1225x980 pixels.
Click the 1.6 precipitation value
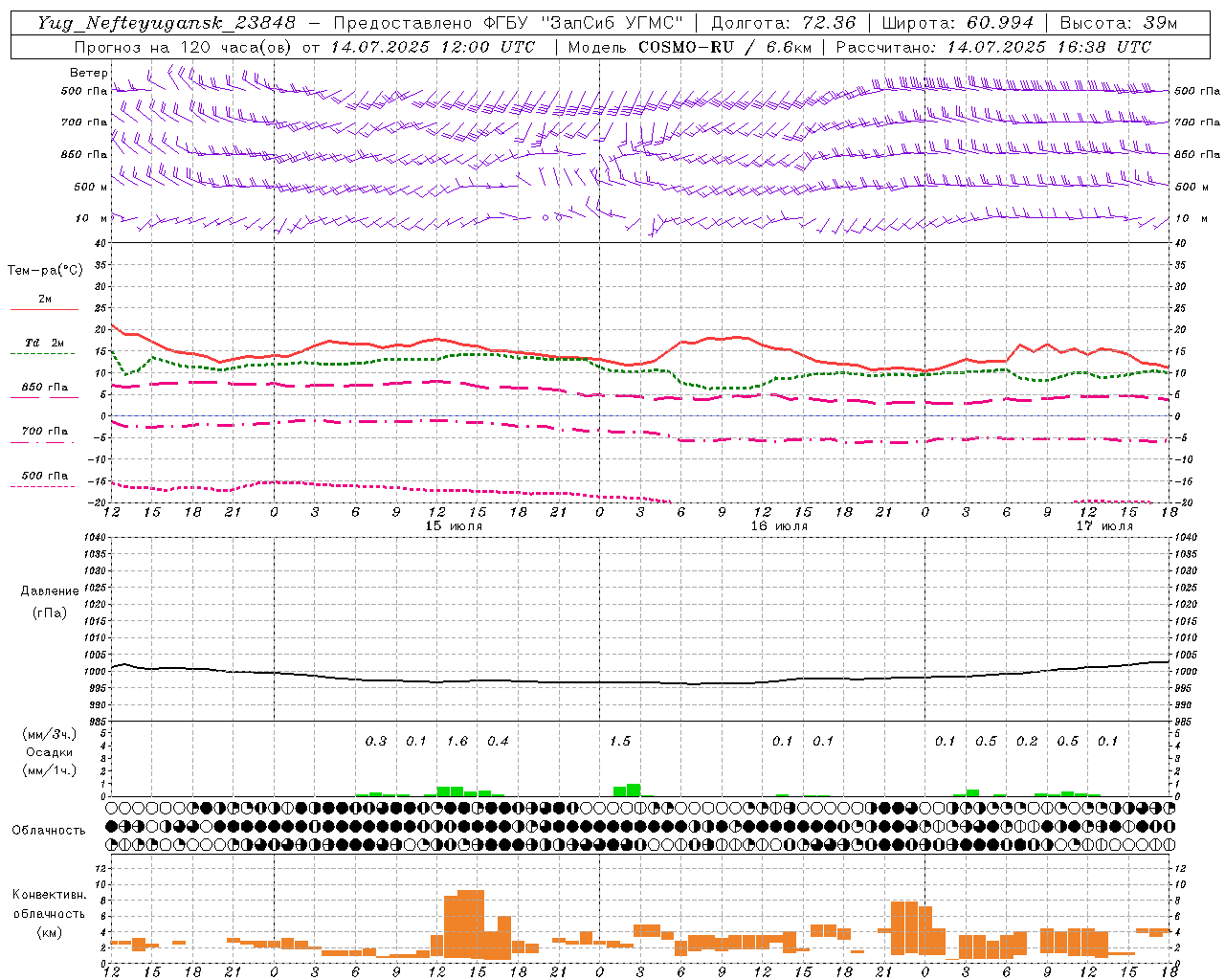tap(457, 741)
